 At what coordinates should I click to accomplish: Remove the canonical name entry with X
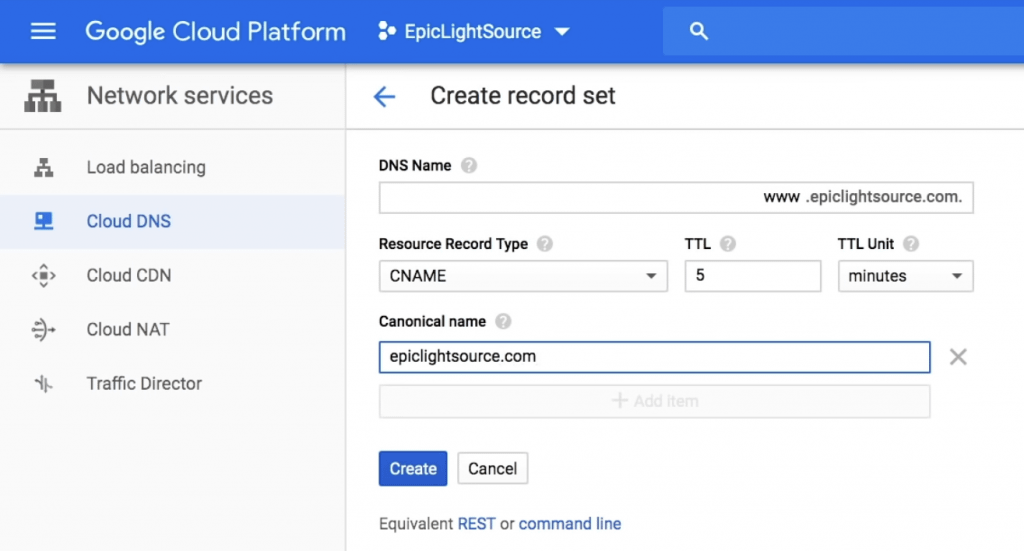pos(958,357)
